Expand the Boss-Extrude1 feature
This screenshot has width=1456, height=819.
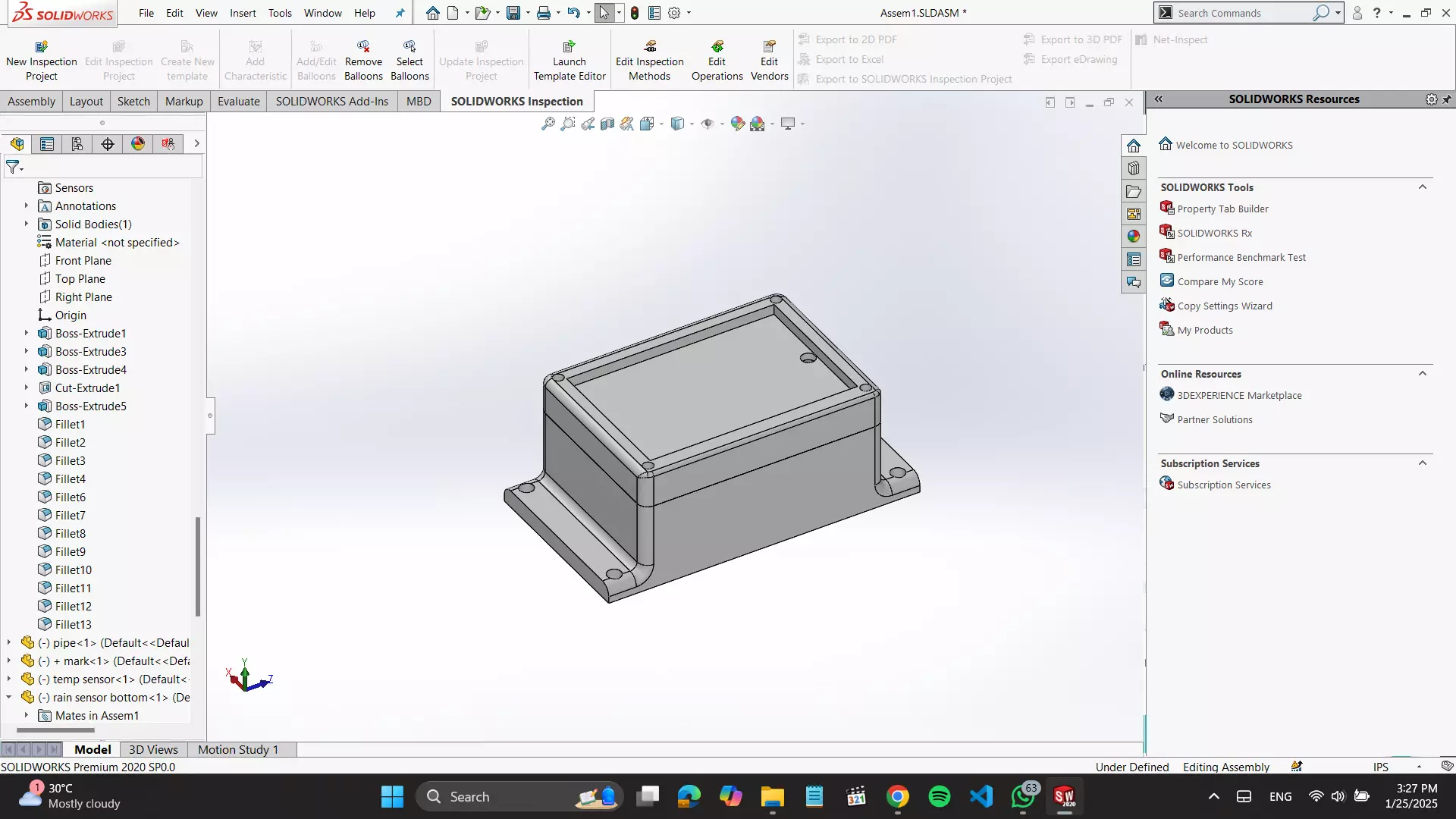(x=27, y=333)
